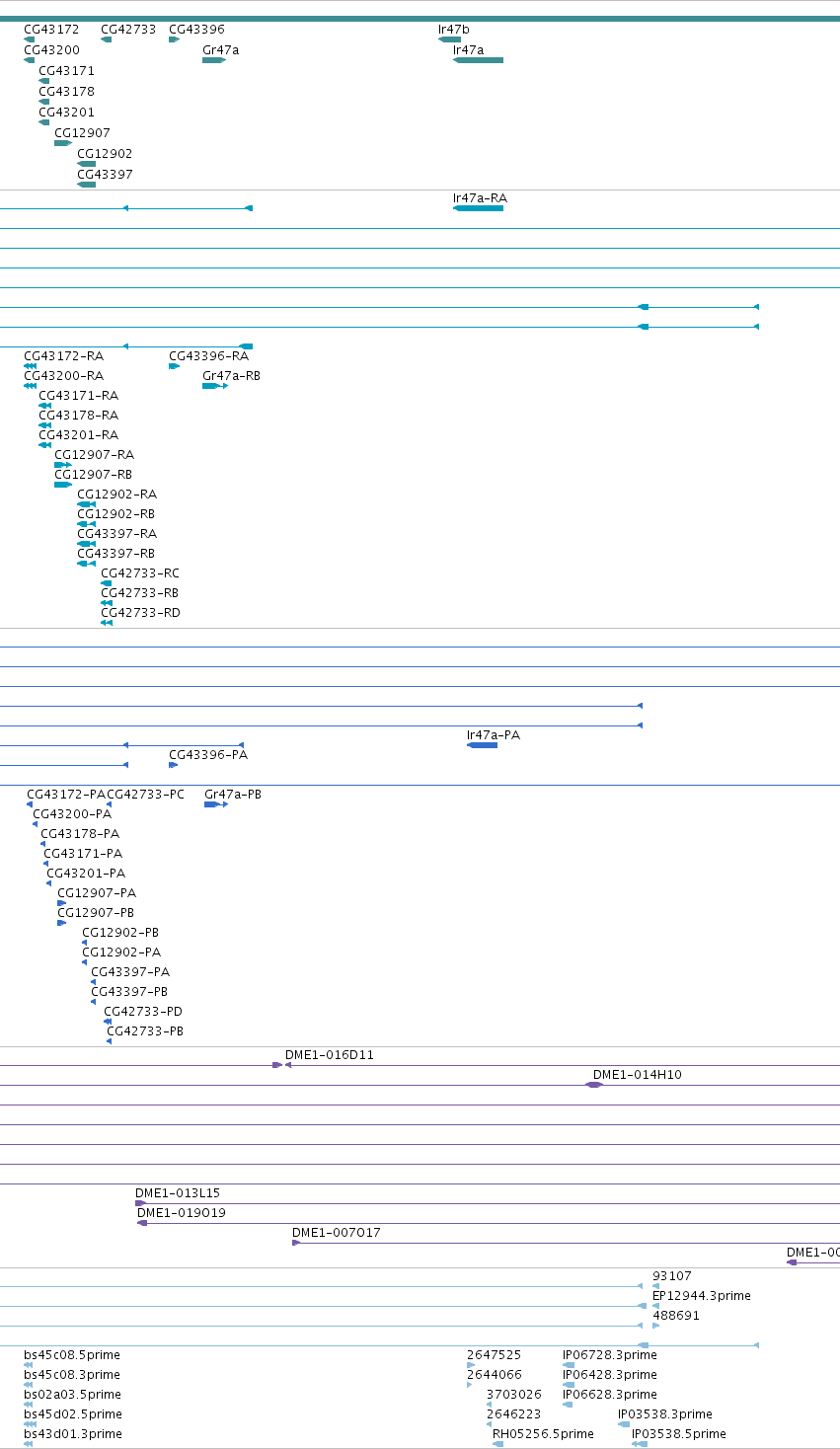Select the CG43178-PA protein label
840x1449 pixels.
[x=80, y=834]
